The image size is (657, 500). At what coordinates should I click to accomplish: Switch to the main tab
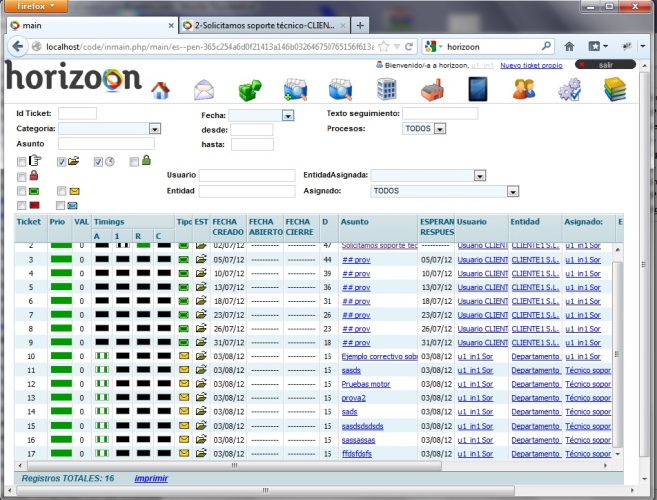(x=92, y=26)
